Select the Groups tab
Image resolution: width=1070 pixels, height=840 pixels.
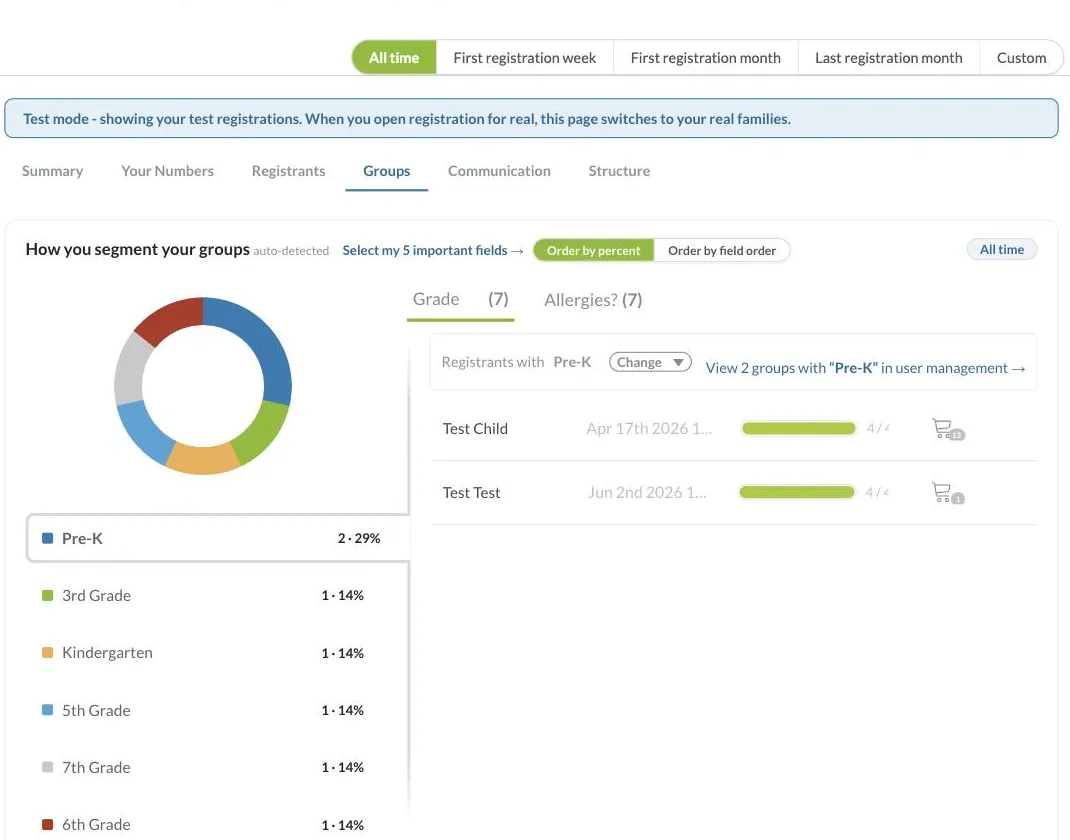pyautogui.click(x=386, y=171)
